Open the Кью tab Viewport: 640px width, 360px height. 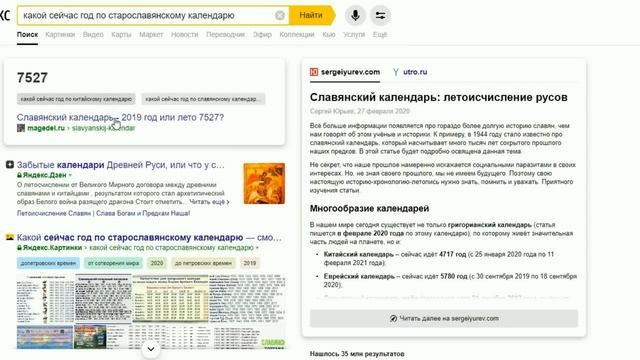329,35
